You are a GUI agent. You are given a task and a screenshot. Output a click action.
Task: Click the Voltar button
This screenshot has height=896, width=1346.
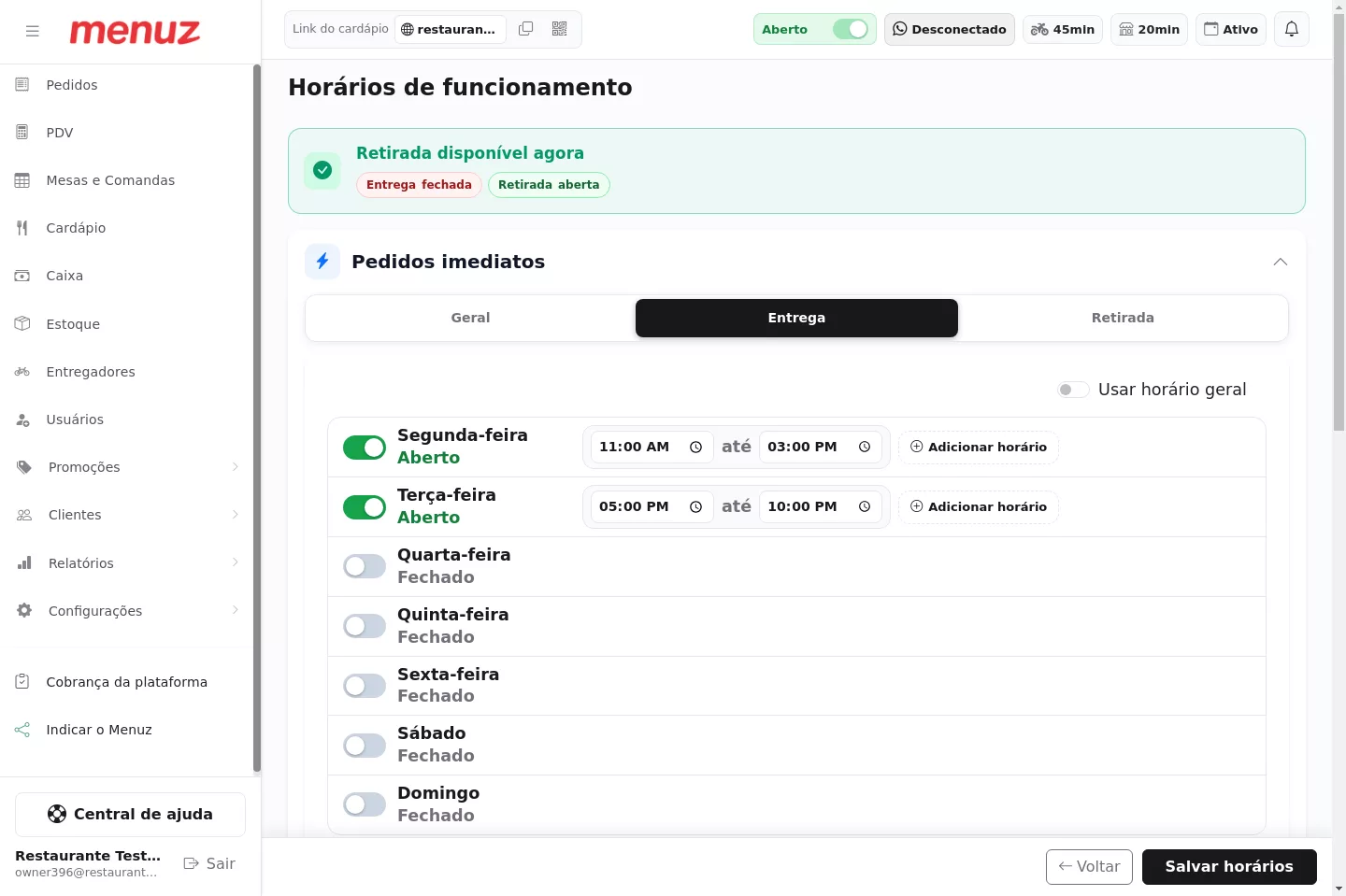click(x=1089, y=867)
